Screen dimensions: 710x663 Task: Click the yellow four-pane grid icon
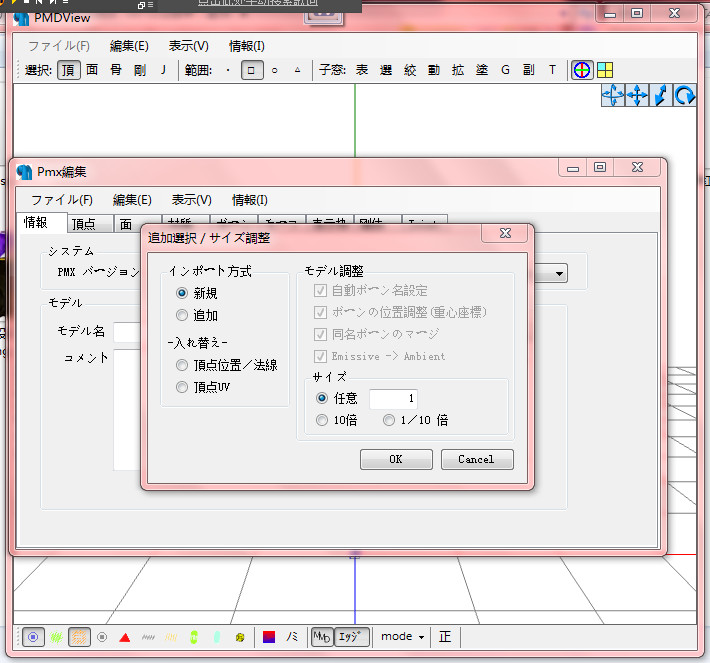[605, 70]
